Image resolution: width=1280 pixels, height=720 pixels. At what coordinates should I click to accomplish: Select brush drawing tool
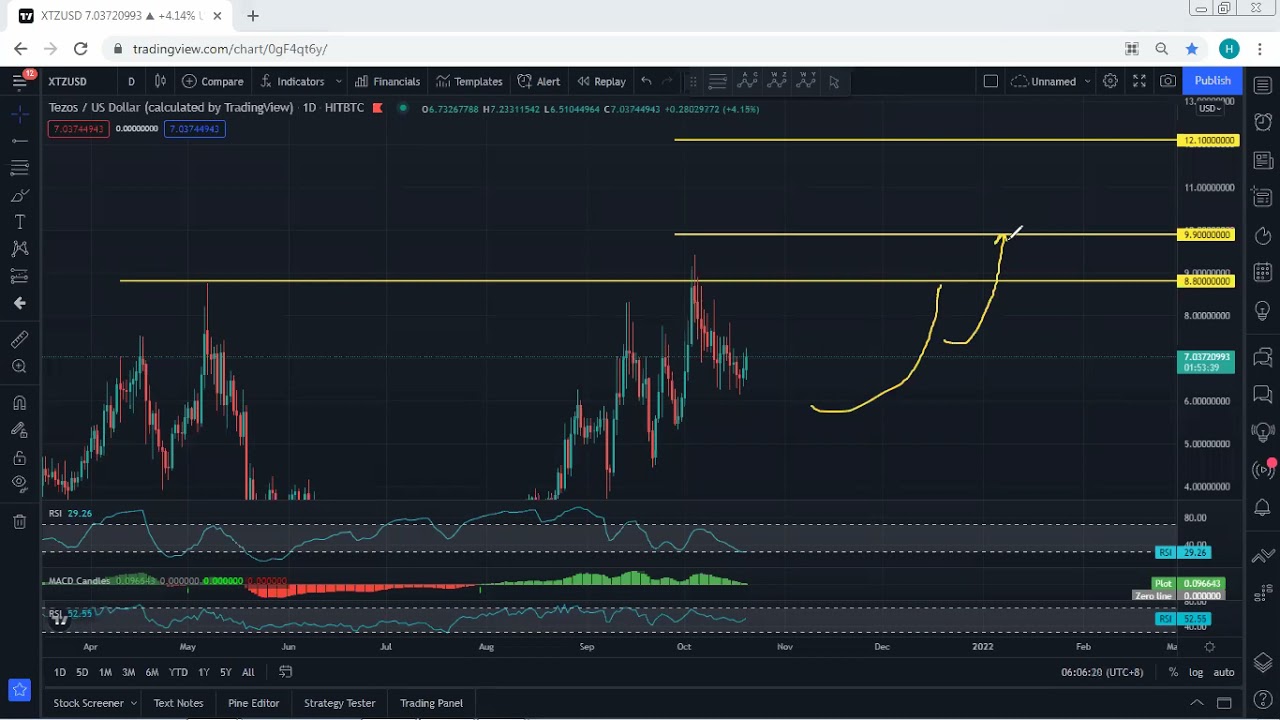(19, 195)
